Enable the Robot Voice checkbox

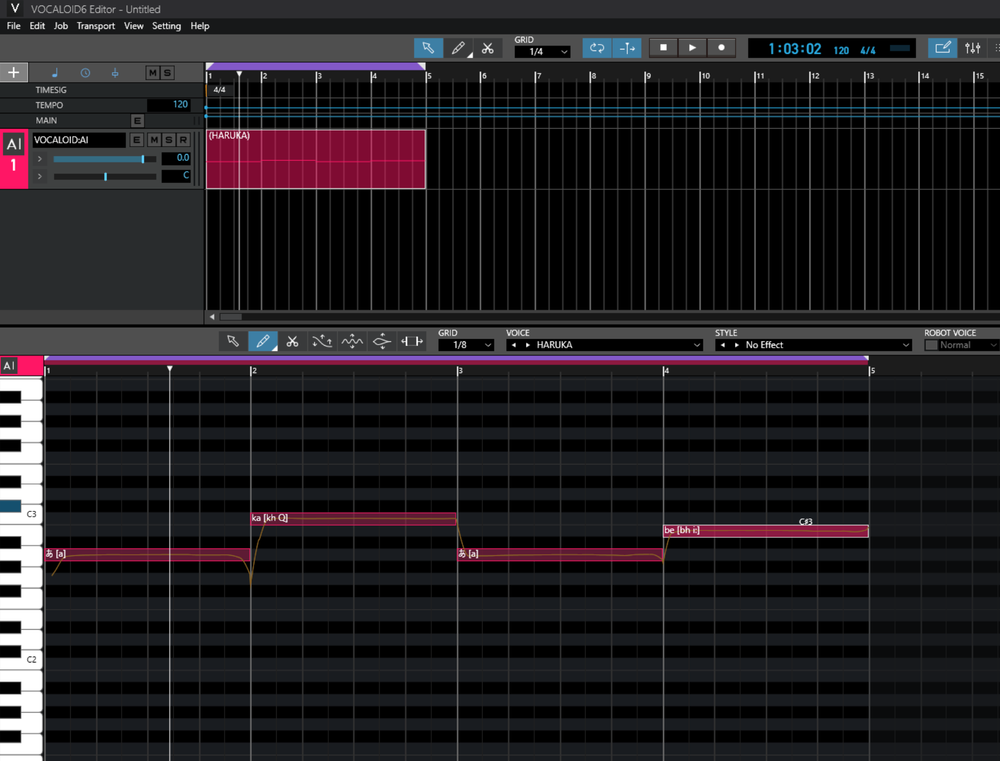coord(932,345)
